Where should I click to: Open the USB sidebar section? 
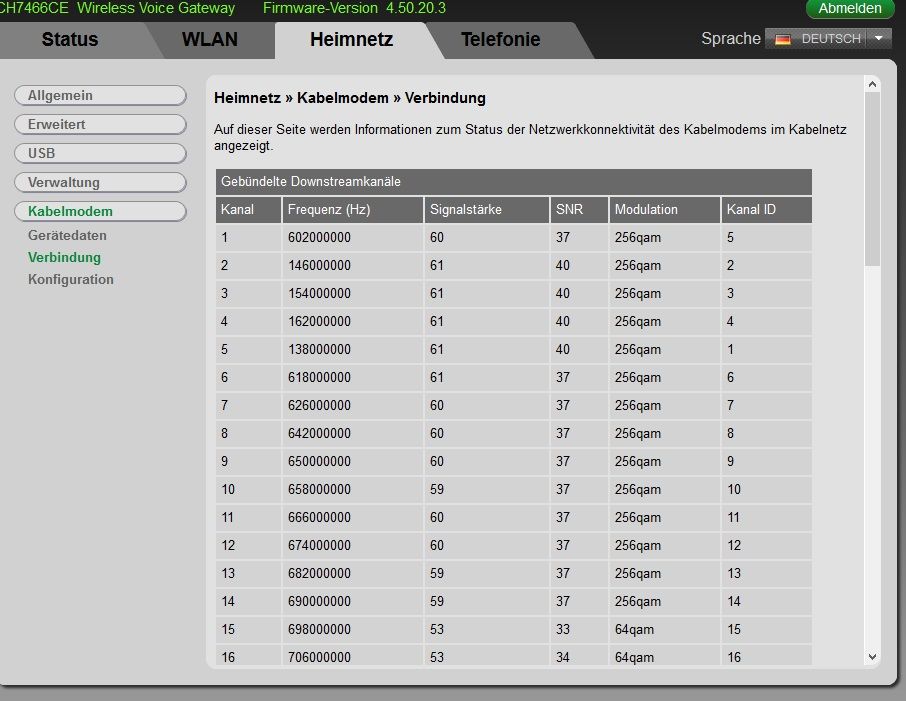pos(100,153)
